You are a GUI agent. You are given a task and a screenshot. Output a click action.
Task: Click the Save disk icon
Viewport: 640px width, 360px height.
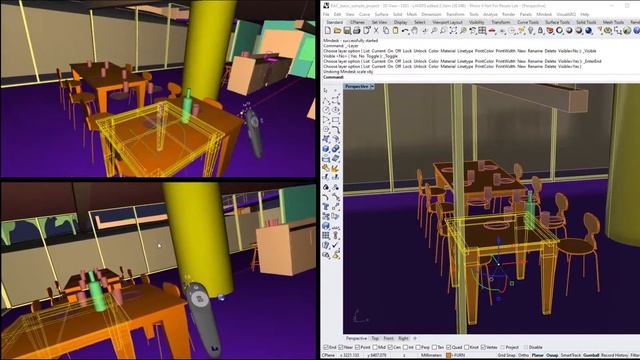347,31
